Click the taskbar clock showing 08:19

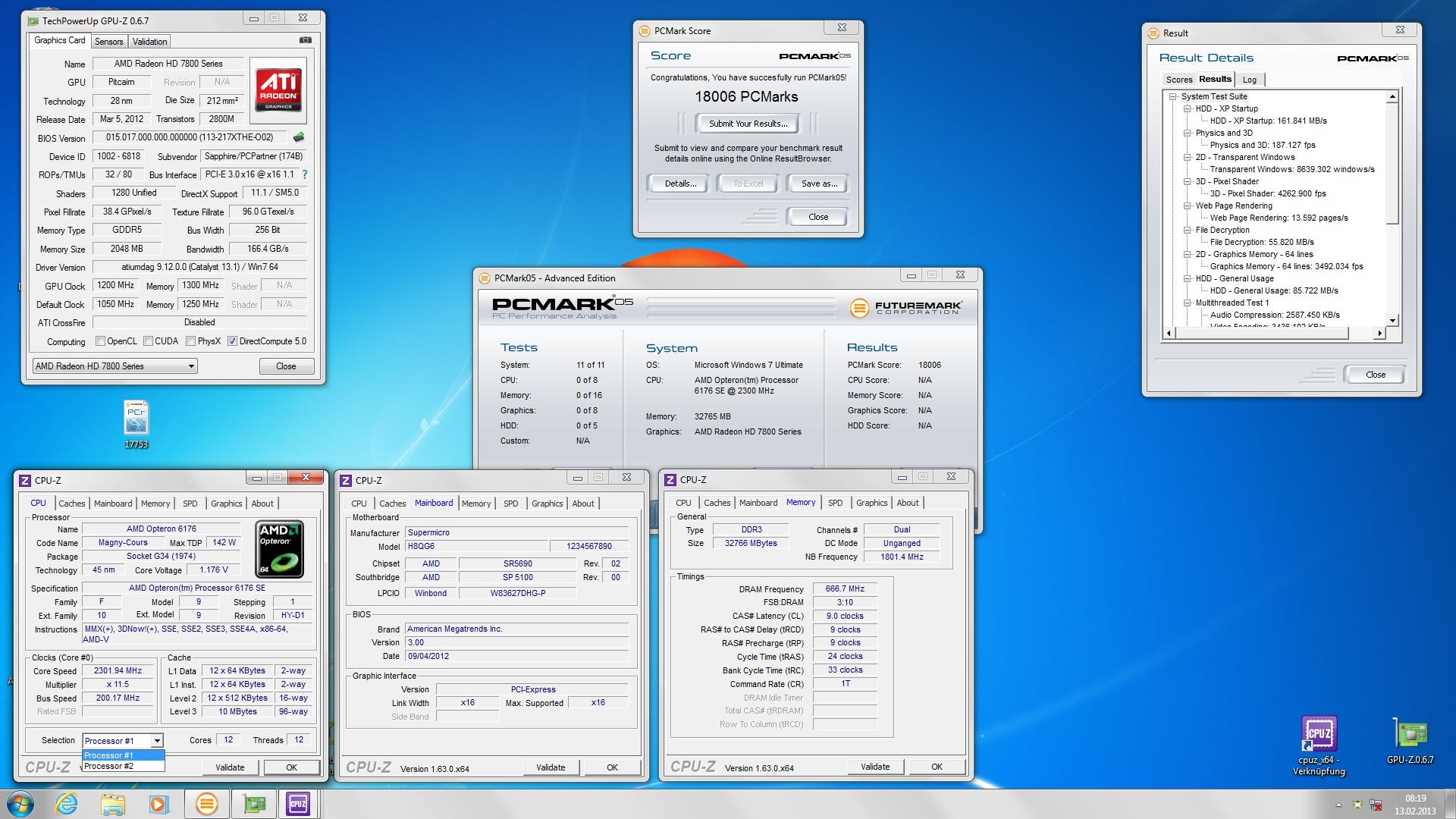[1415, 805]
